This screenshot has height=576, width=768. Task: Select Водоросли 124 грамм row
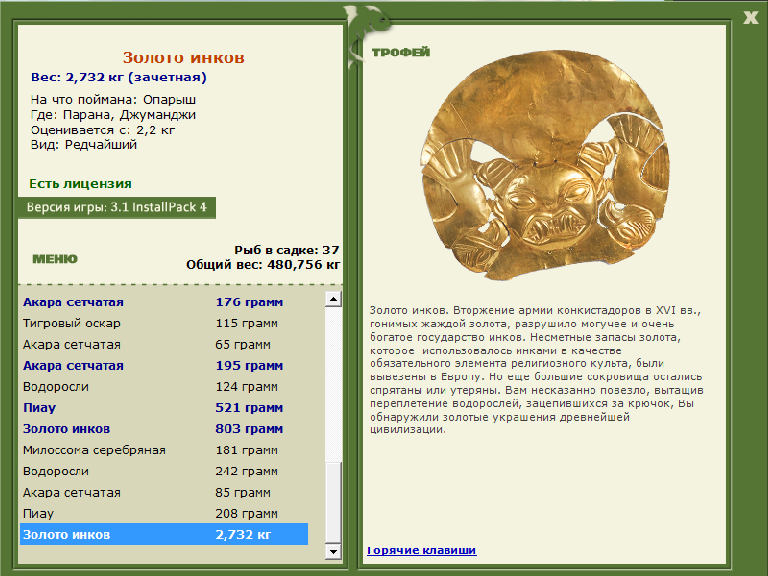[164, 387]
